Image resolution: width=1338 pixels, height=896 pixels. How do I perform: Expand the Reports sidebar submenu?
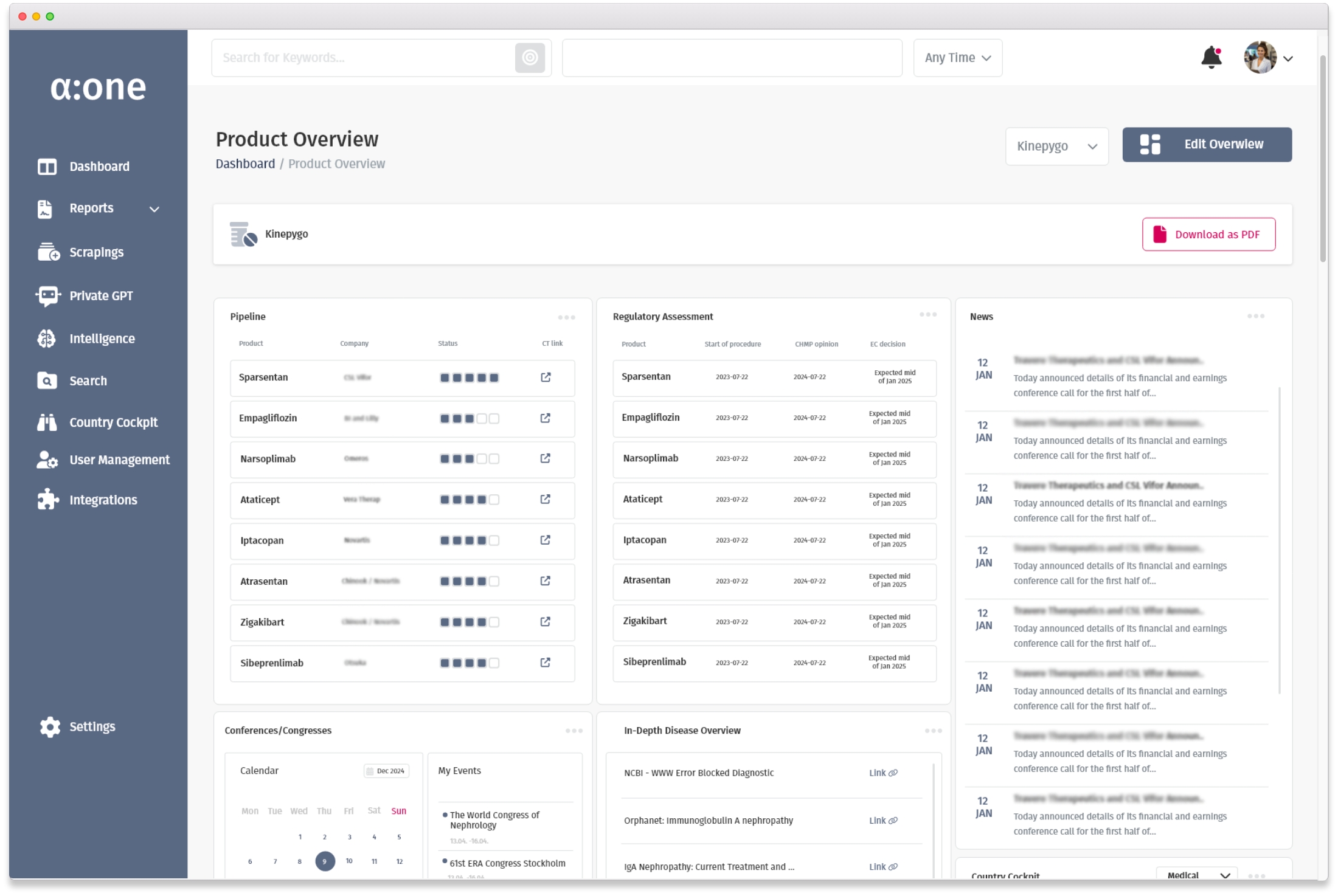[154, 209]
